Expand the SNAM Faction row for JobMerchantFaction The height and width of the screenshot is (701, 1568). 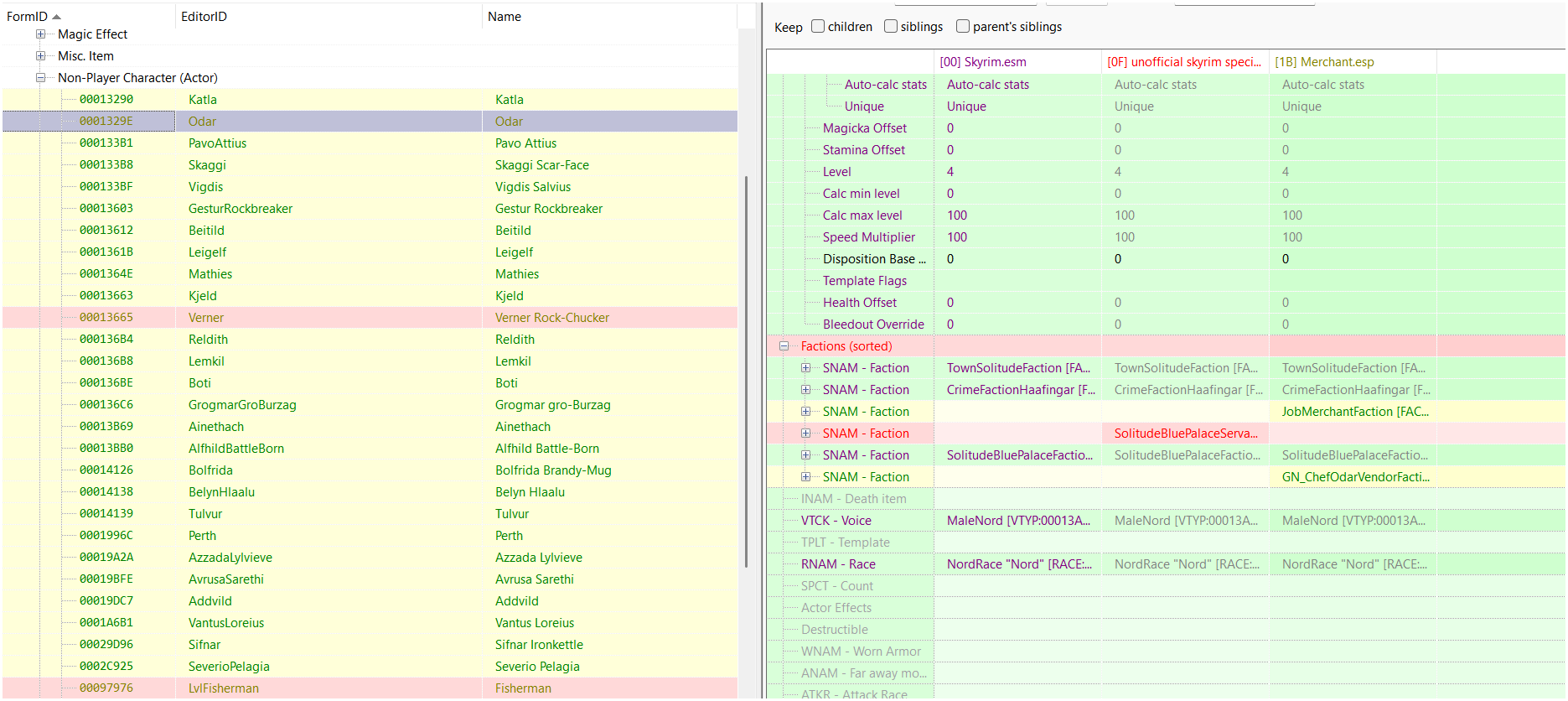pos(805,412)
